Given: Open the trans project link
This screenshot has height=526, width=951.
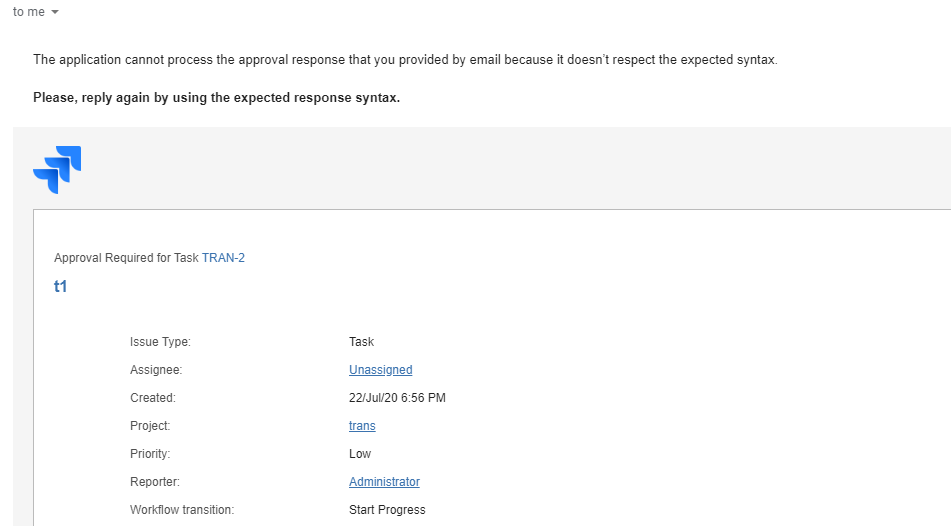Looking at the screenshot, I should [362, 426].
